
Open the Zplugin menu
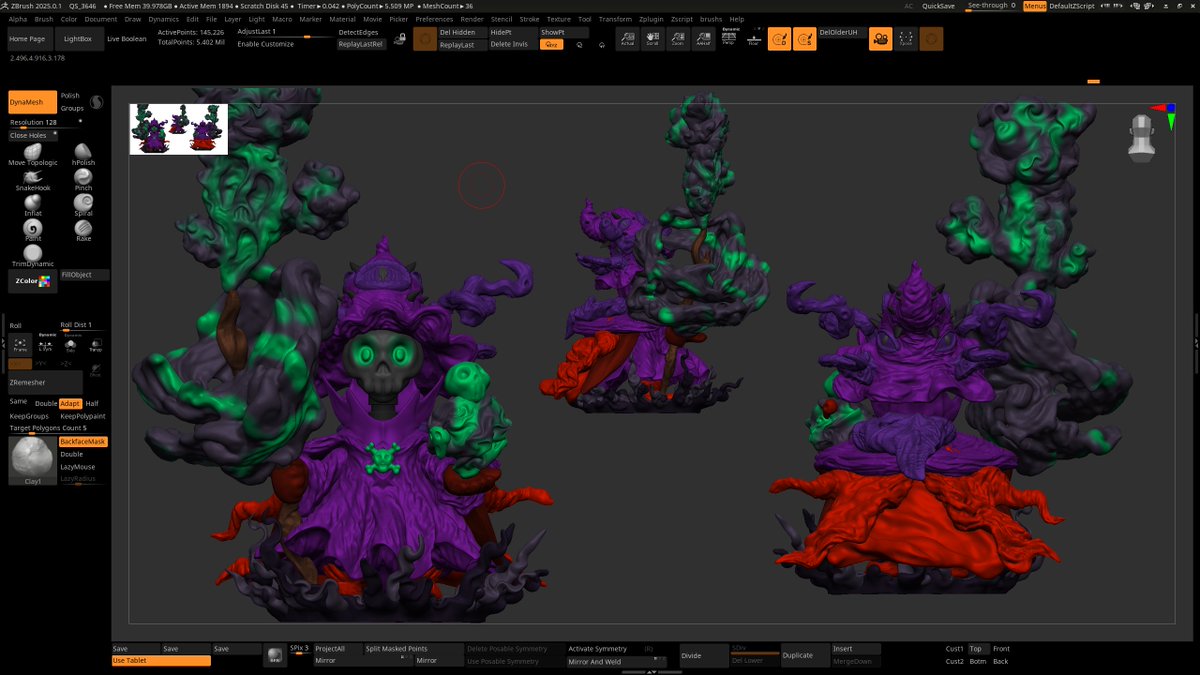653,19
